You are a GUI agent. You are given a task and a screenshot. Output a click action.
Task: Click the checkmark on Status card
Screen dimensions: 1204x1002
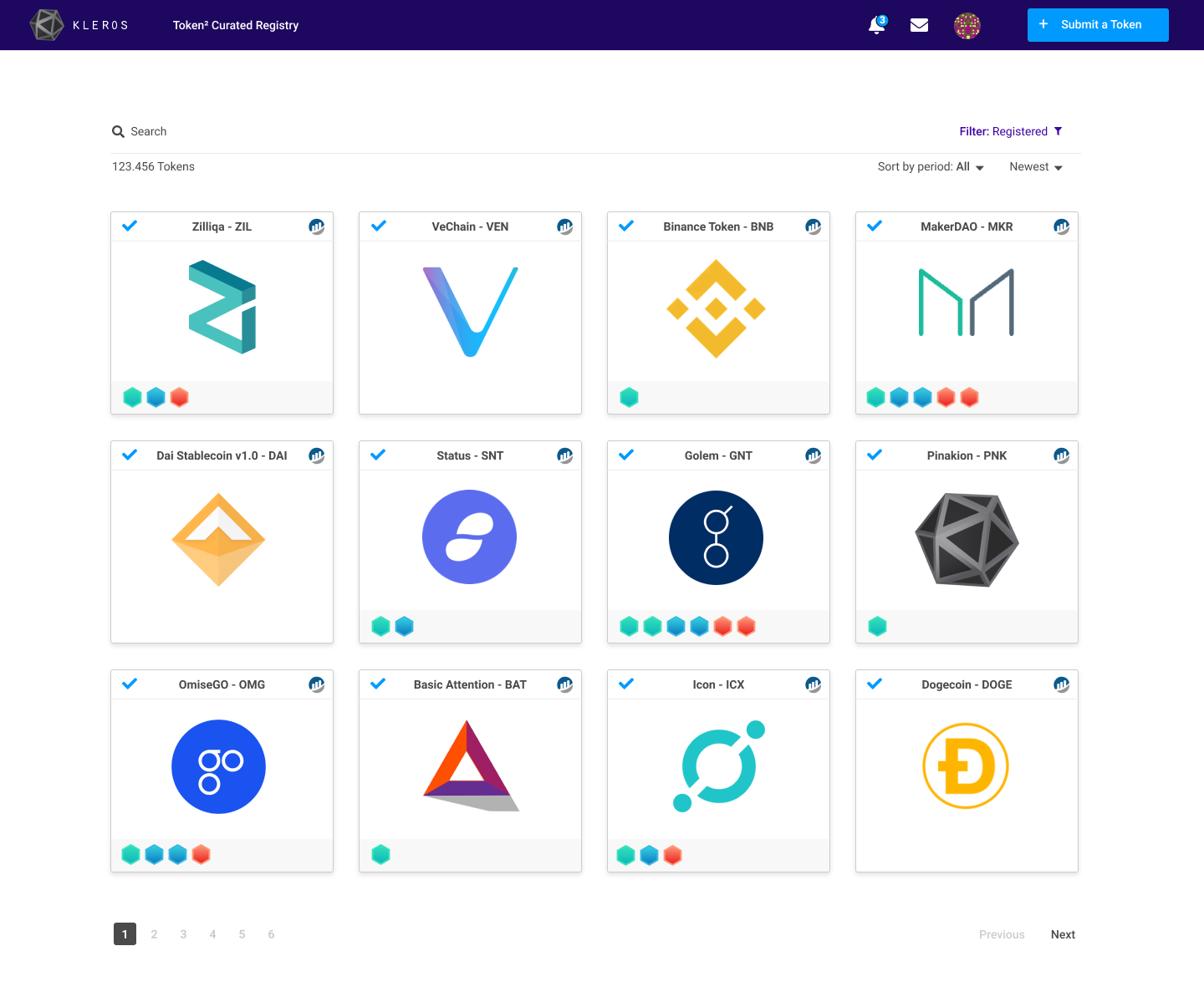(378, 455)
